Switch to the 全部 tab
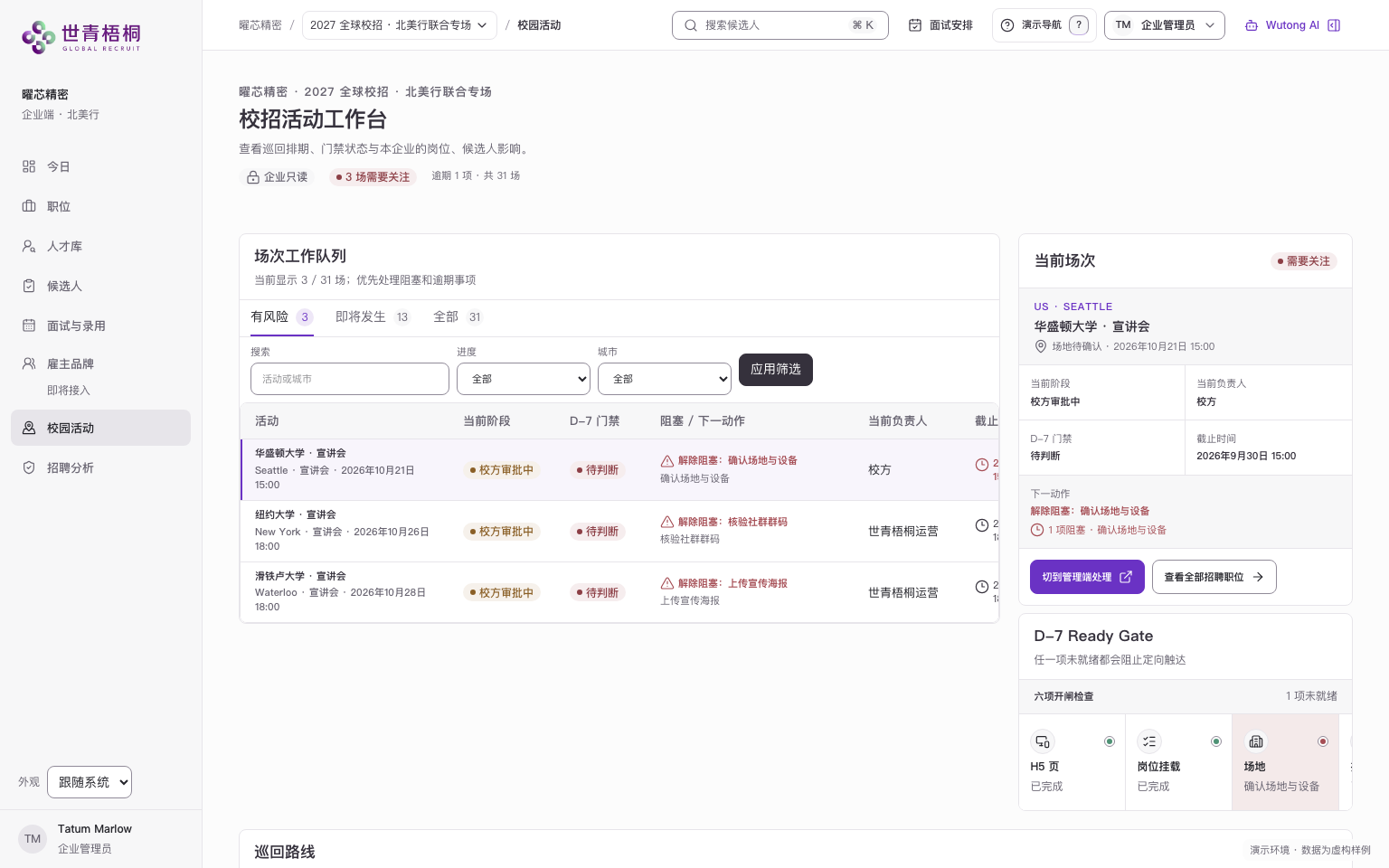The image size is (1389, 868). [458, 317]
